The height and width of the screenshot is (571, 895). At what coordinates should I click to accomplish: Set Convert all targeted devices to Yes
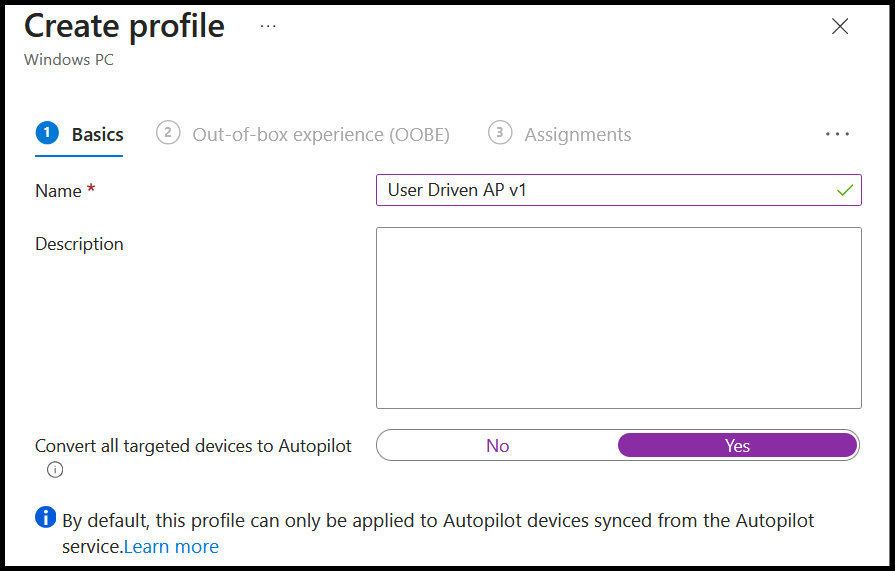point(737,445)
